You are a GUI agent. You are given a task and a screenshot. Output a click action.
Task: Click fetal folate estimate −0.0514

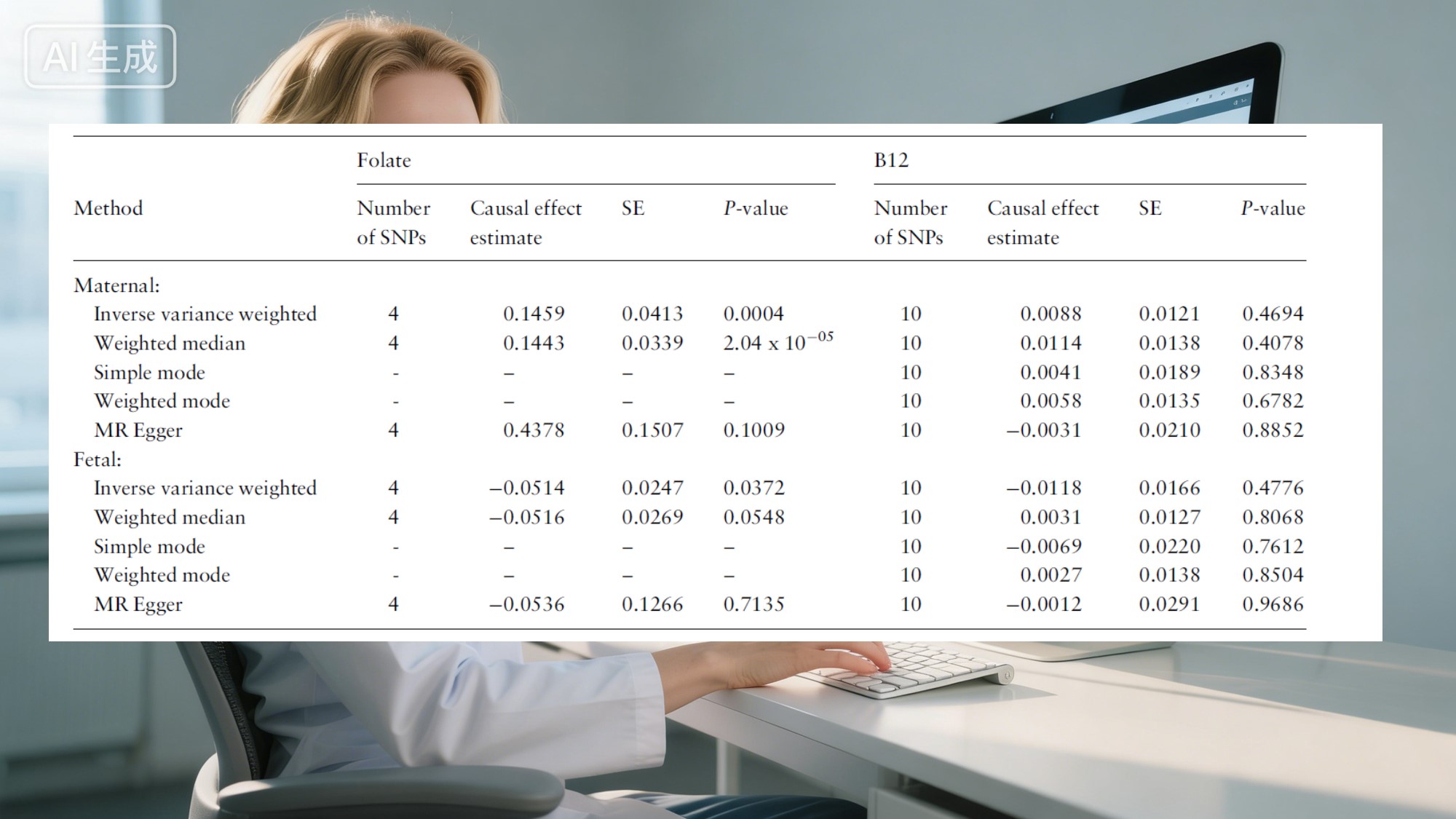pos(526,488)
